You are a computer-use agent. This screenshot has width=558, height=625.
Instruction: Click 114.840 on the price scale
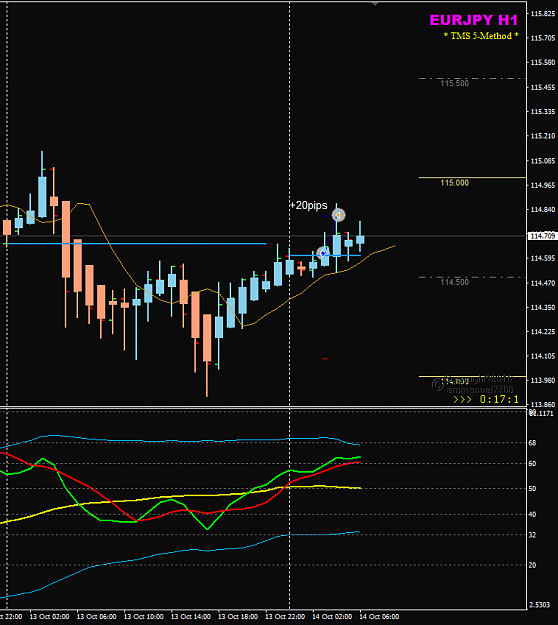[543, 210]
